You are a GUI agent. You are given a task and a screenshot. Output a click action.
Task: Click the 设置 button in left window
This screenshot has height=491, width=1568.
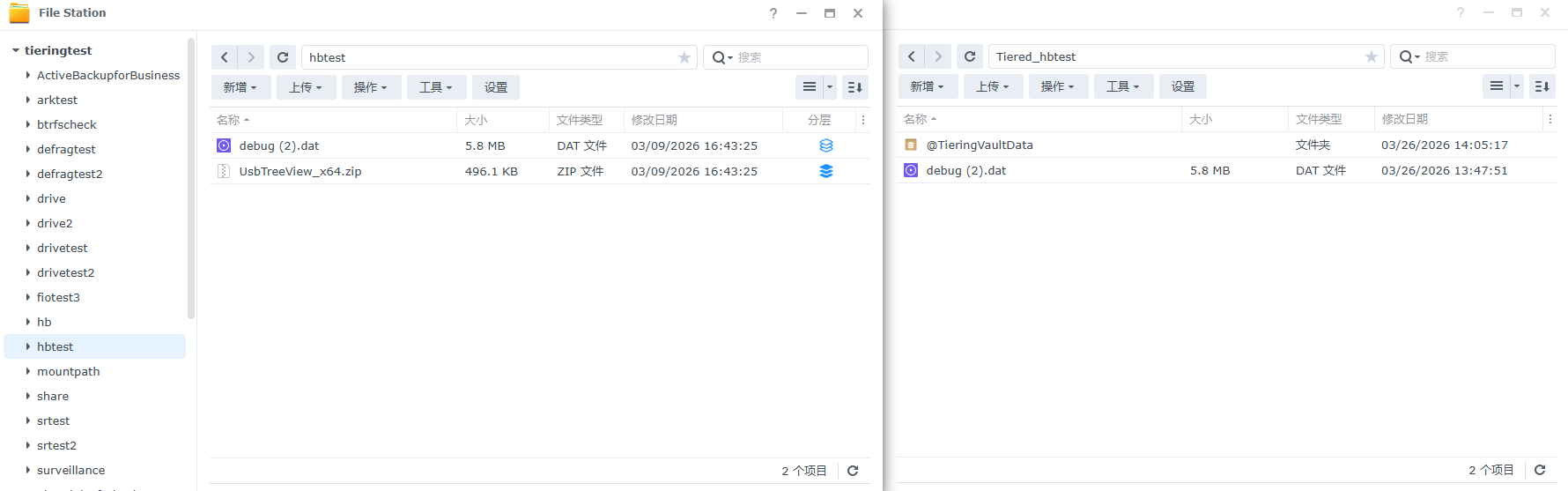pos(496,87)
